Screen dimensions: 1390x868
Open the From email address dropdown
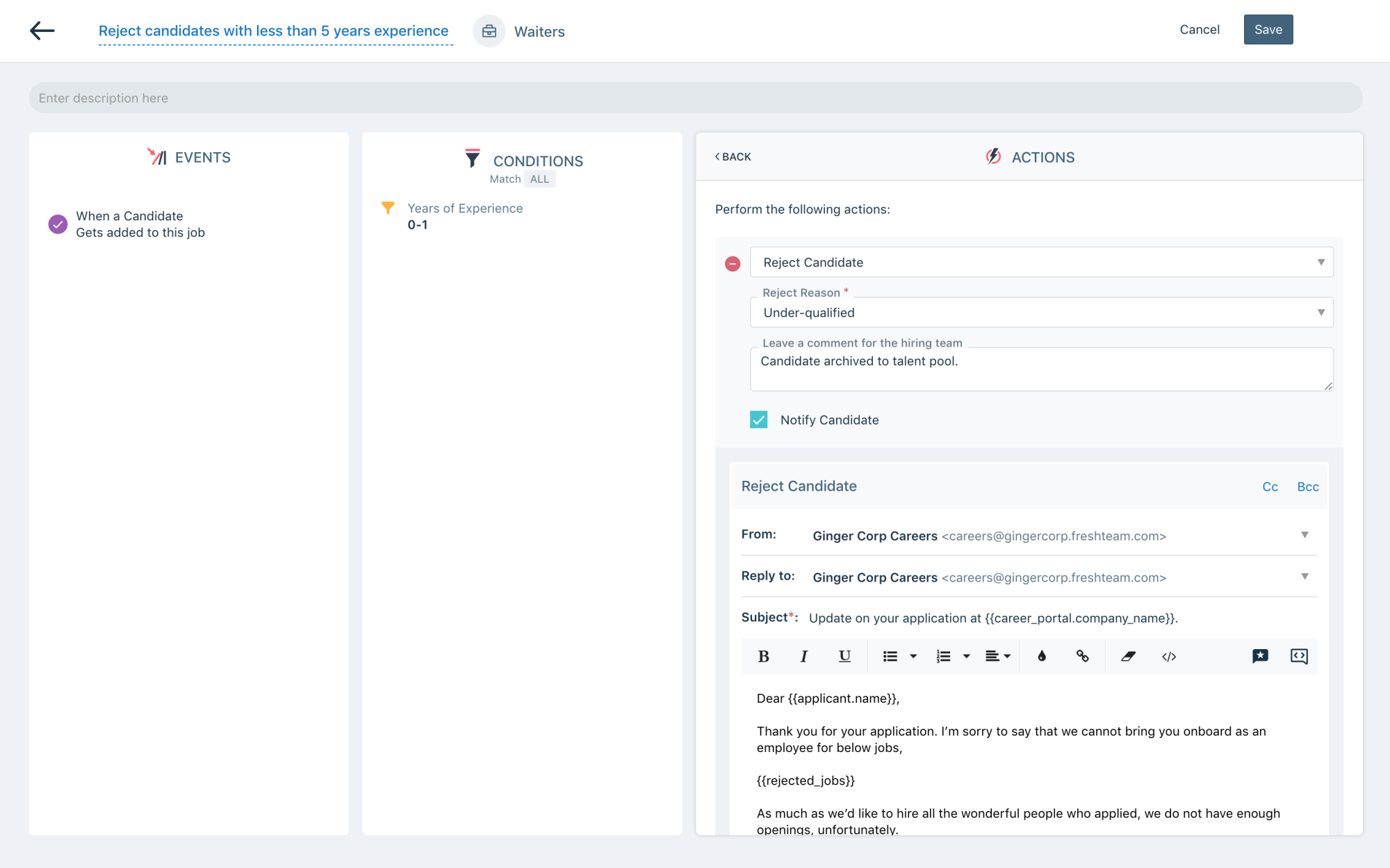coord(1304,535)
